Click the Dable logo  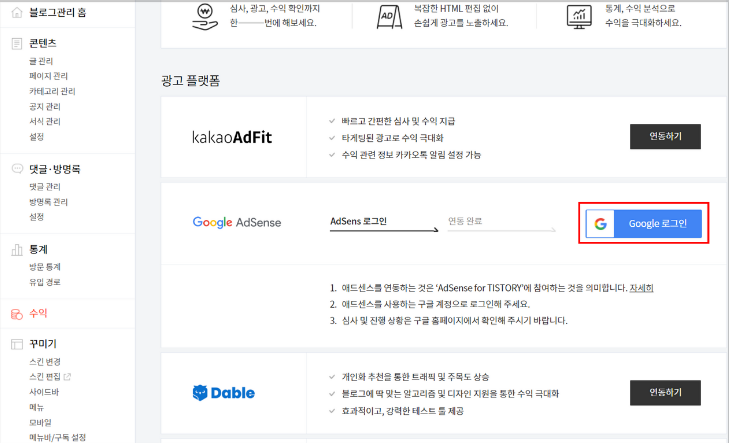pos(224,393)
